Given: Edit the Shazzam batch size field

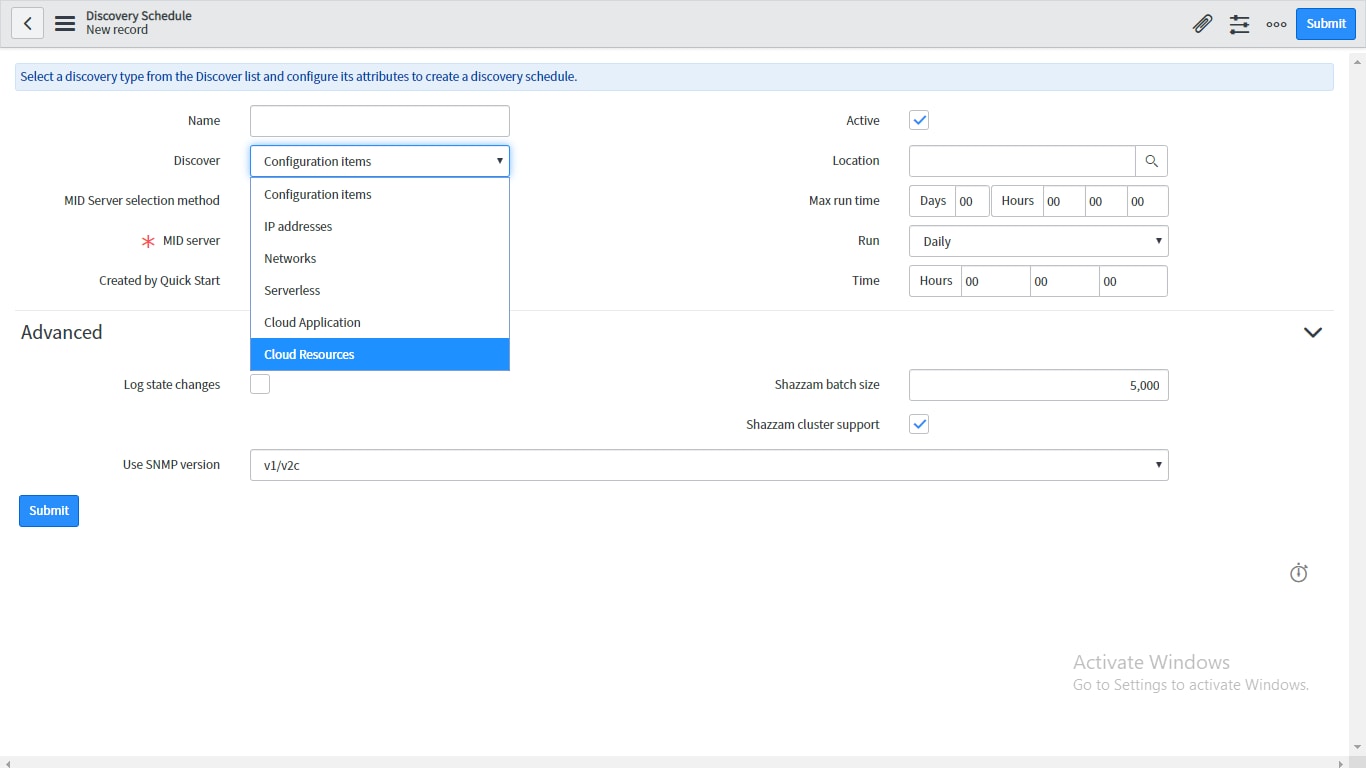Looking at the screenshot, I should 1038,385.
